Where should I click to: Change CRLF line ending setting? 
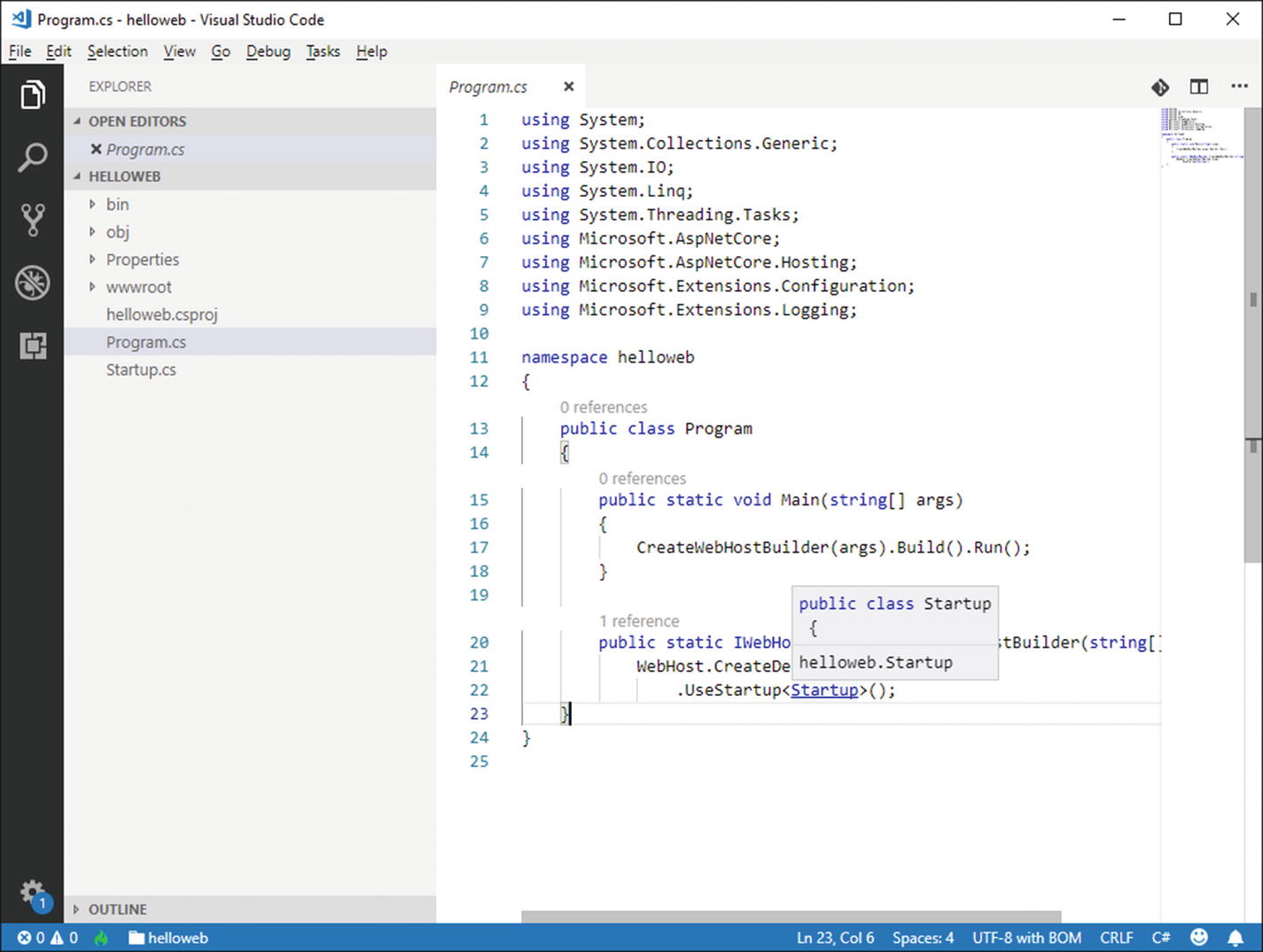[1116, 938]
